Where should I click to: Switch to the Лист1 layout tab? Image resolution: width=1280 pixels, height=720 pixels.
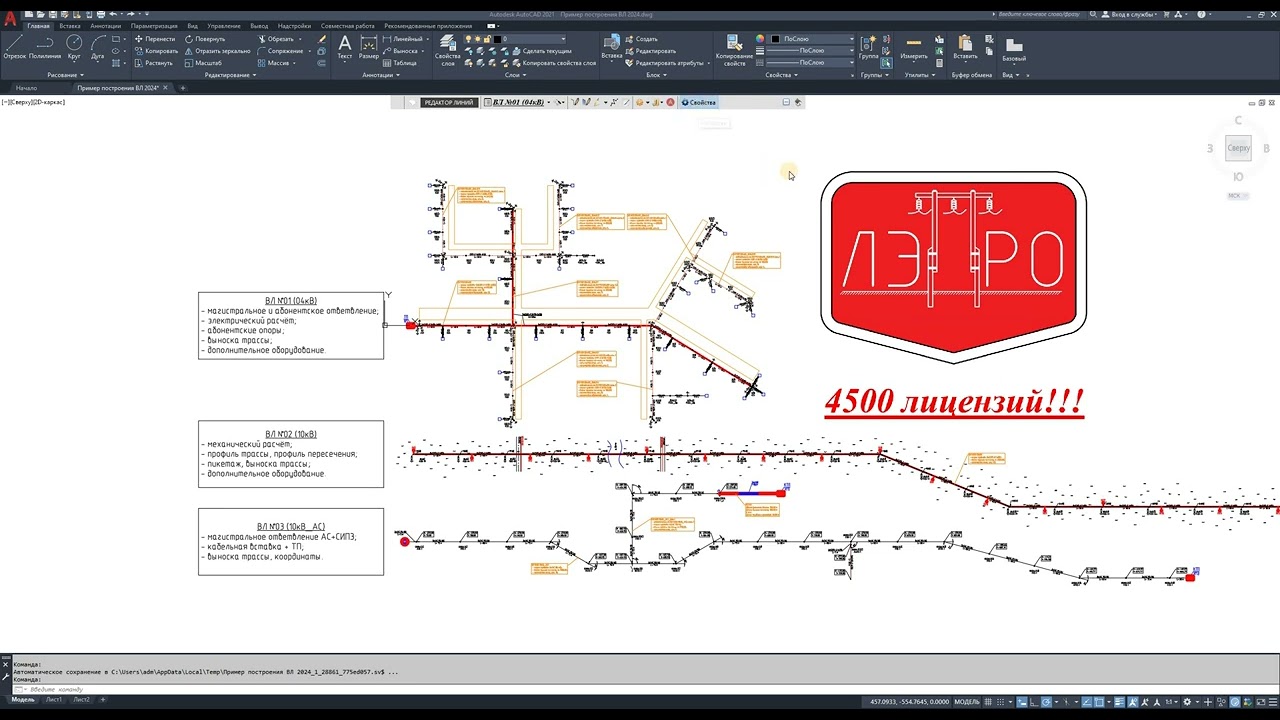click(53, 700)
